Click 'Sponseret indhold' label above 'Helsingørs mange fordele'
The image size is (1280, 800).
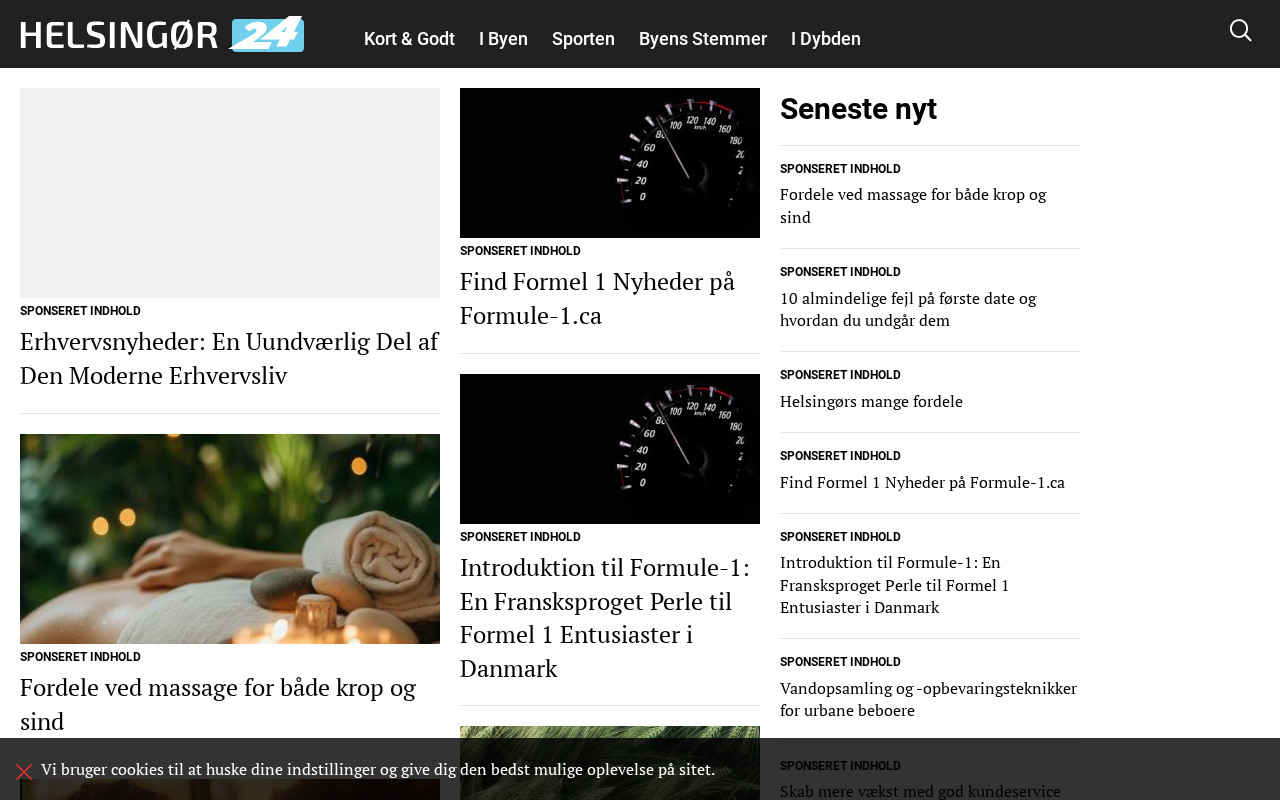[x=840, y=375]
